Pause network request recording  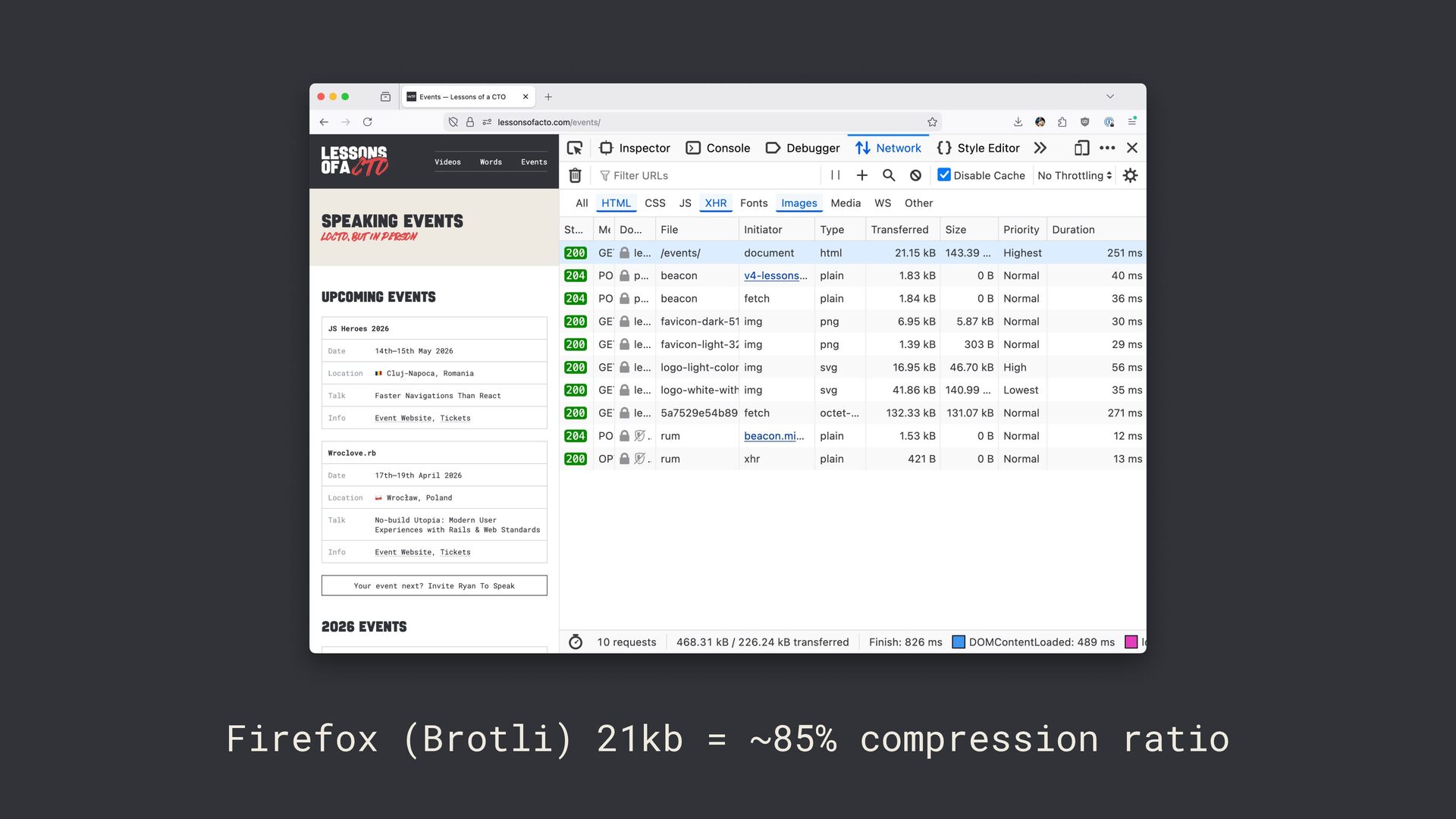(x=835, y=175)
